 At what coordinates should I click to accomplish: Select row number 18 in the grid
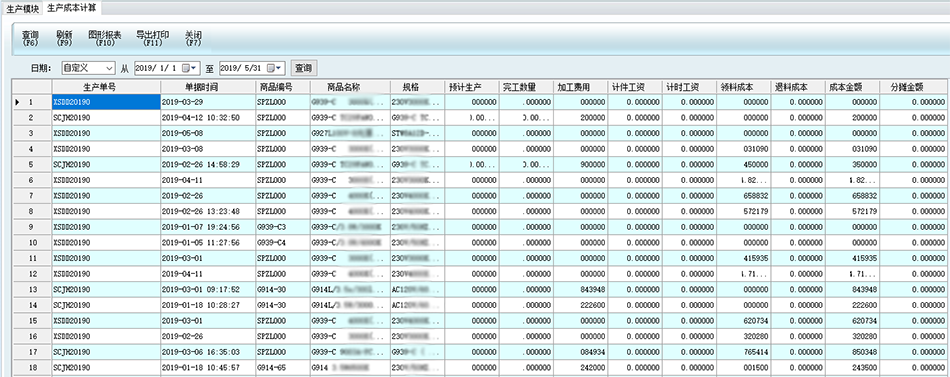(32, 367)
